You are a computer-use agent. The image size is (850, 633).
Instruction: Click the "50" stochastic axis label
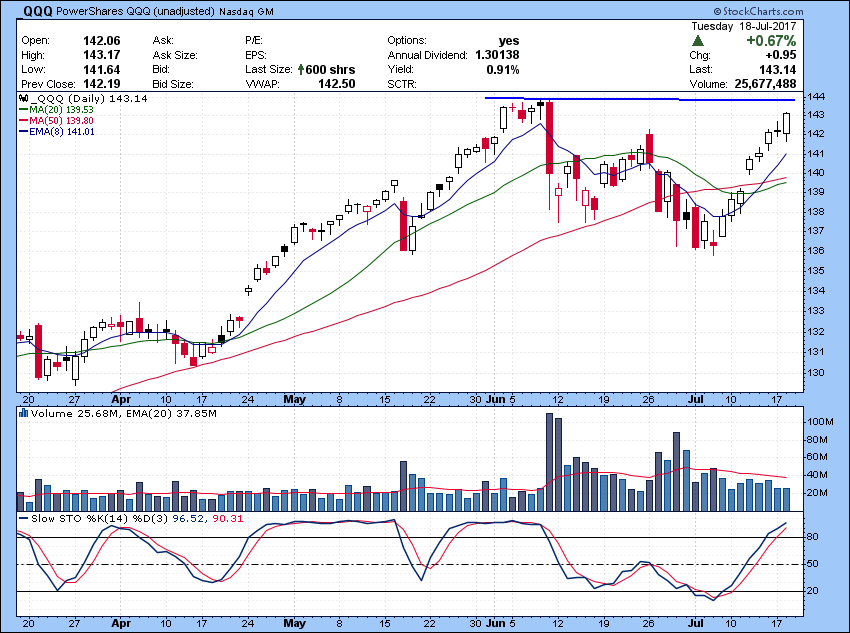click(x=813, y=564)
